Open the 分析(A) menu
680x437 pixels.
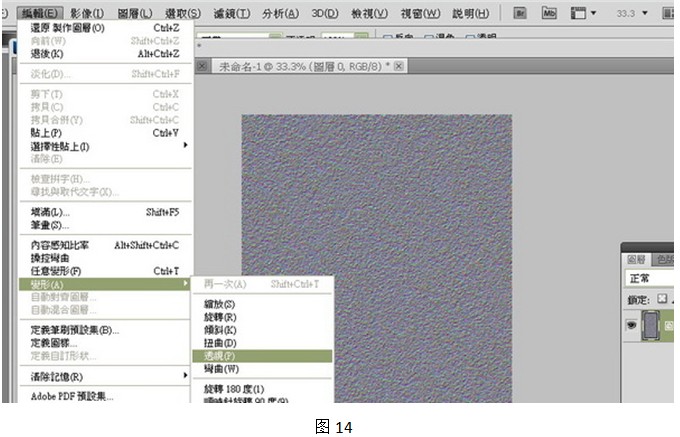coord(280,13)
